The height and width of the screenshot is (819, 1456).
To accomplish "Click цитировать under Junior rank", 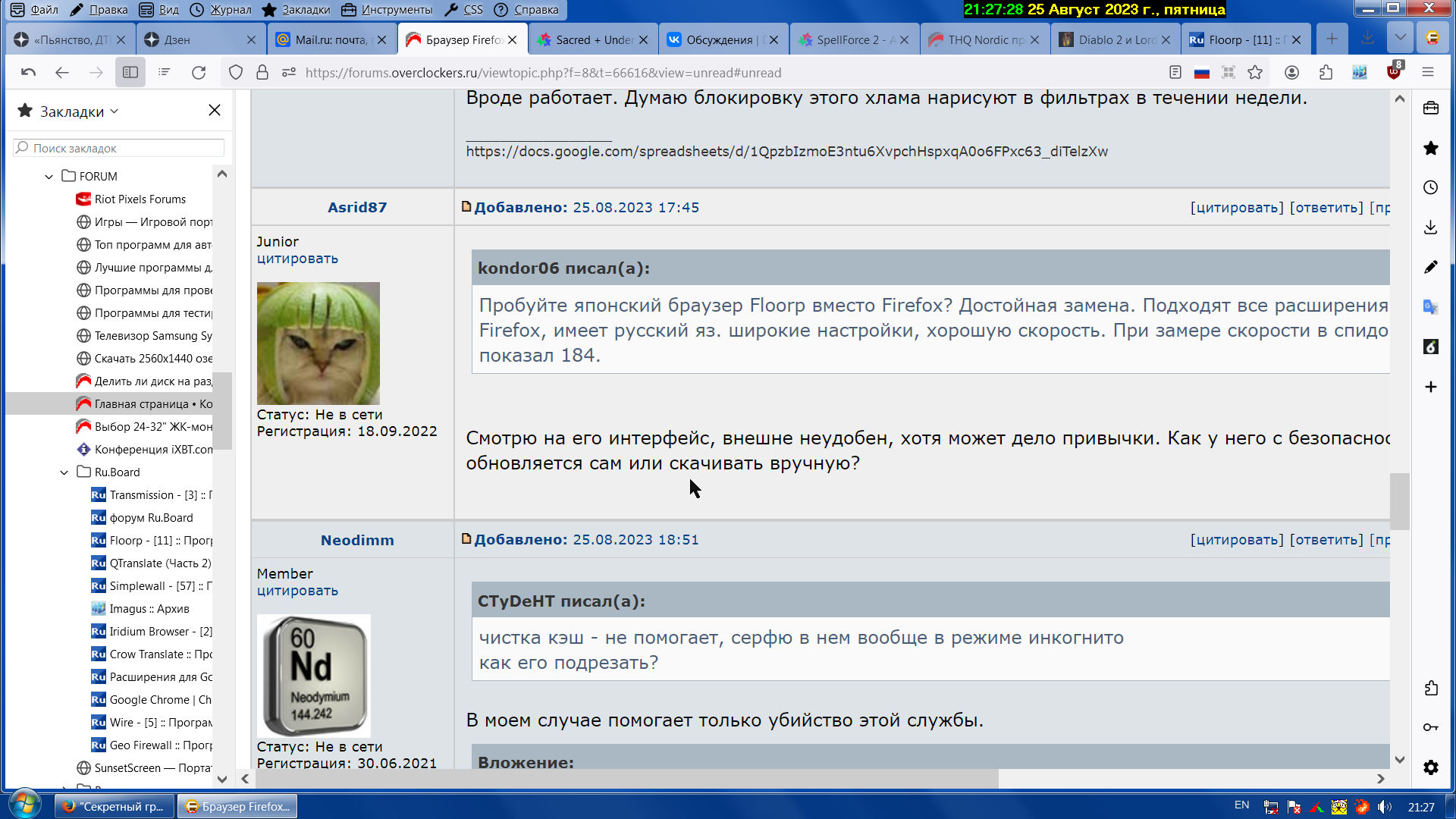I will 297,259.
